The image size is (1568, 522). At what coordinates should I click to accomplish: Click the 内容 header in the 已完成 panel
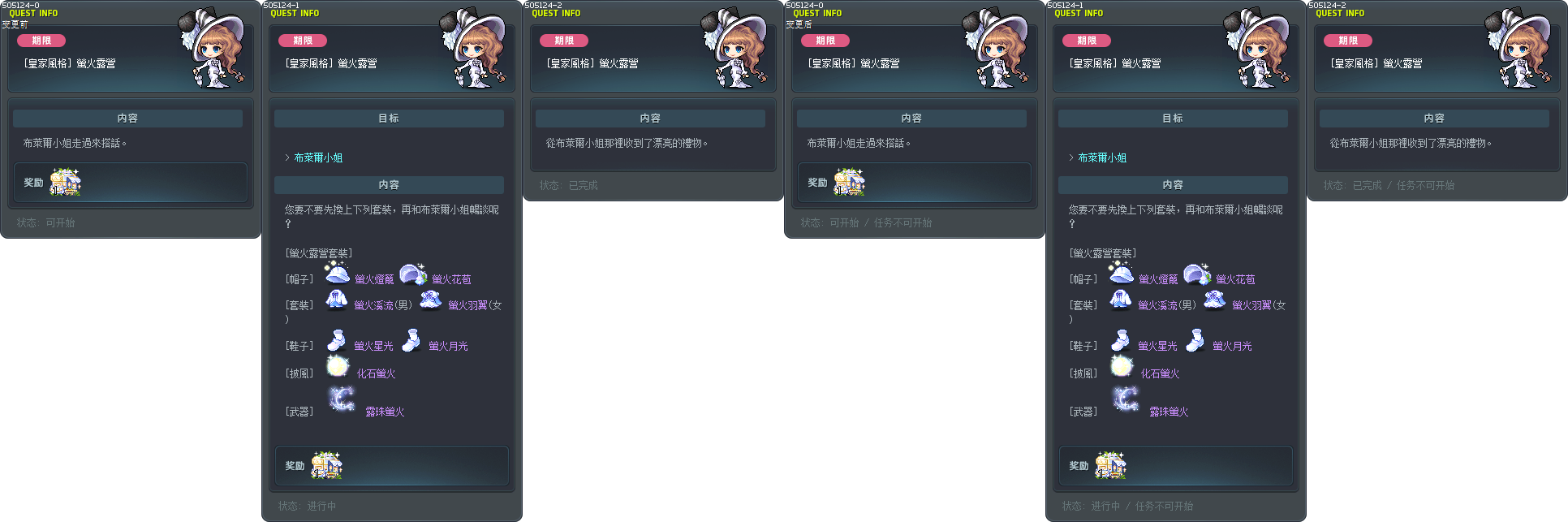pos(650,119)
